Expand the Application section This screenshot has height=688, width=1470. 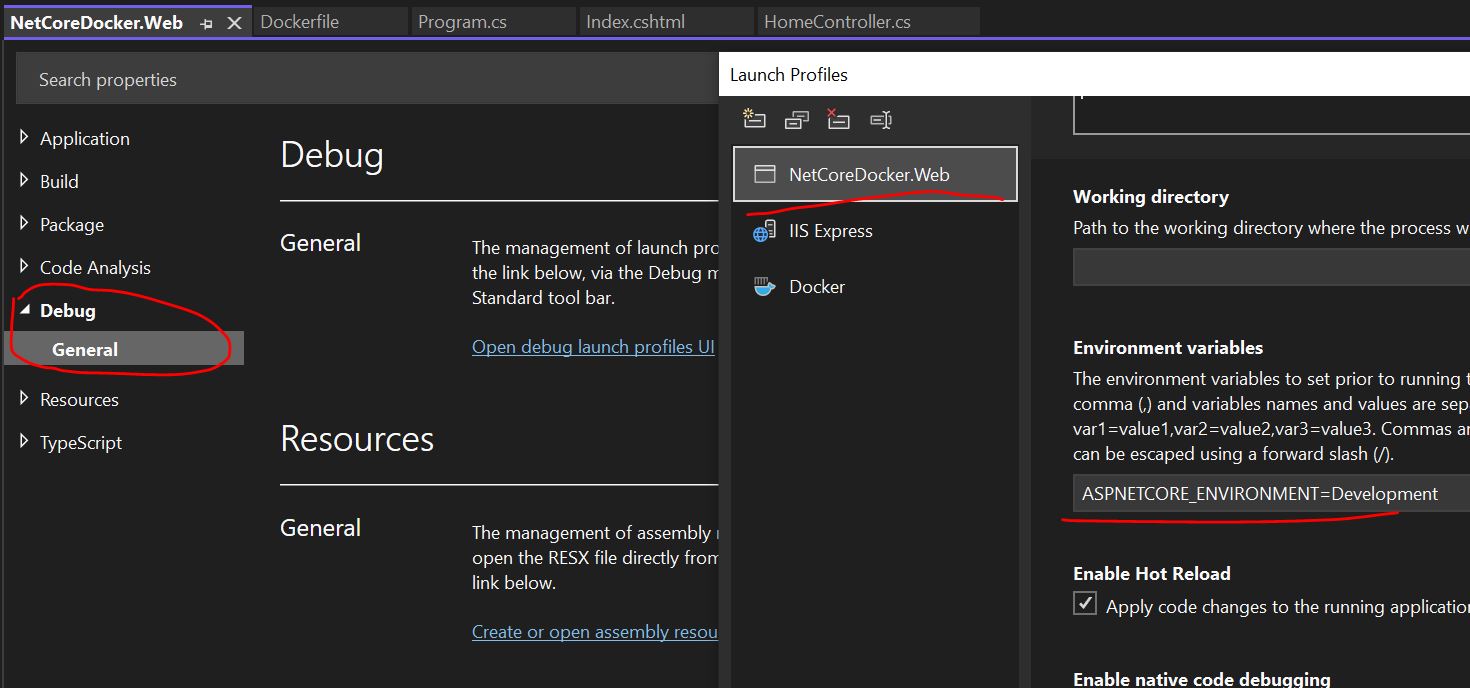(24, 138)
